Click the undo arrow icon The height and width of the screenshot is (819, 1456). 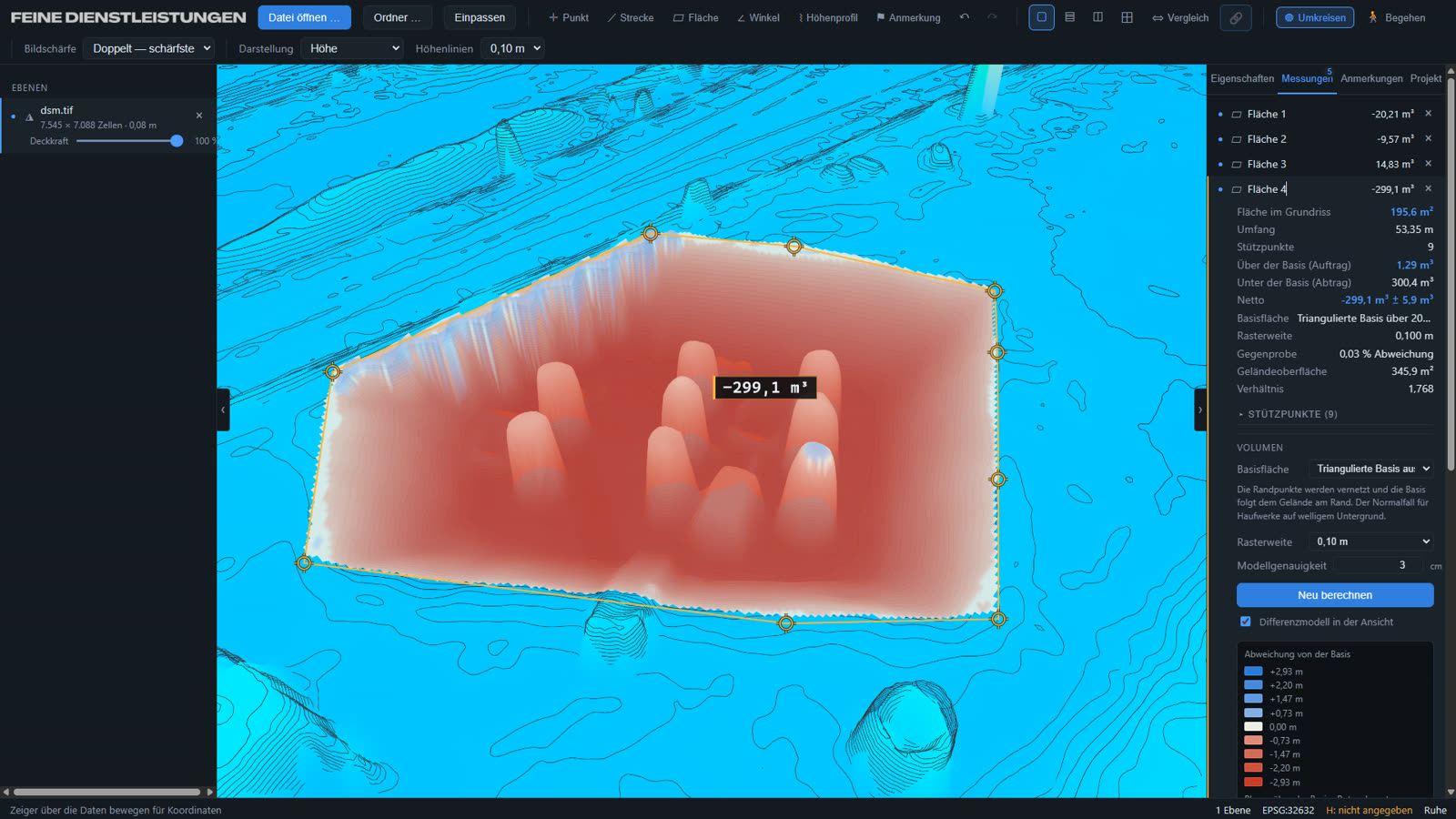965,17
